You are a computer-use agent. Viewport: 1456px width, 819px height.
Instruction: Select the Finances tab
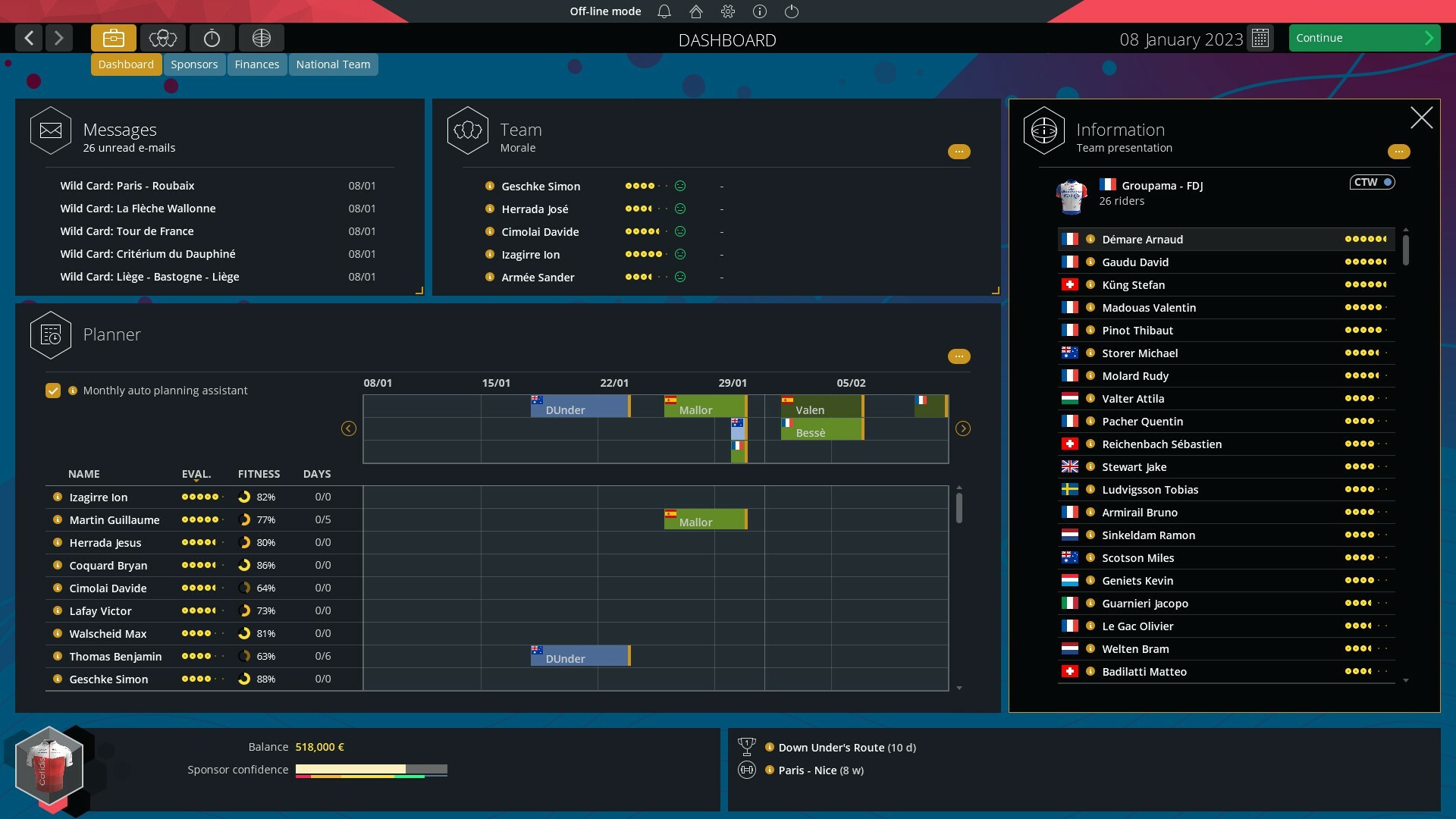pyautogui.click(x=256, y=64)
